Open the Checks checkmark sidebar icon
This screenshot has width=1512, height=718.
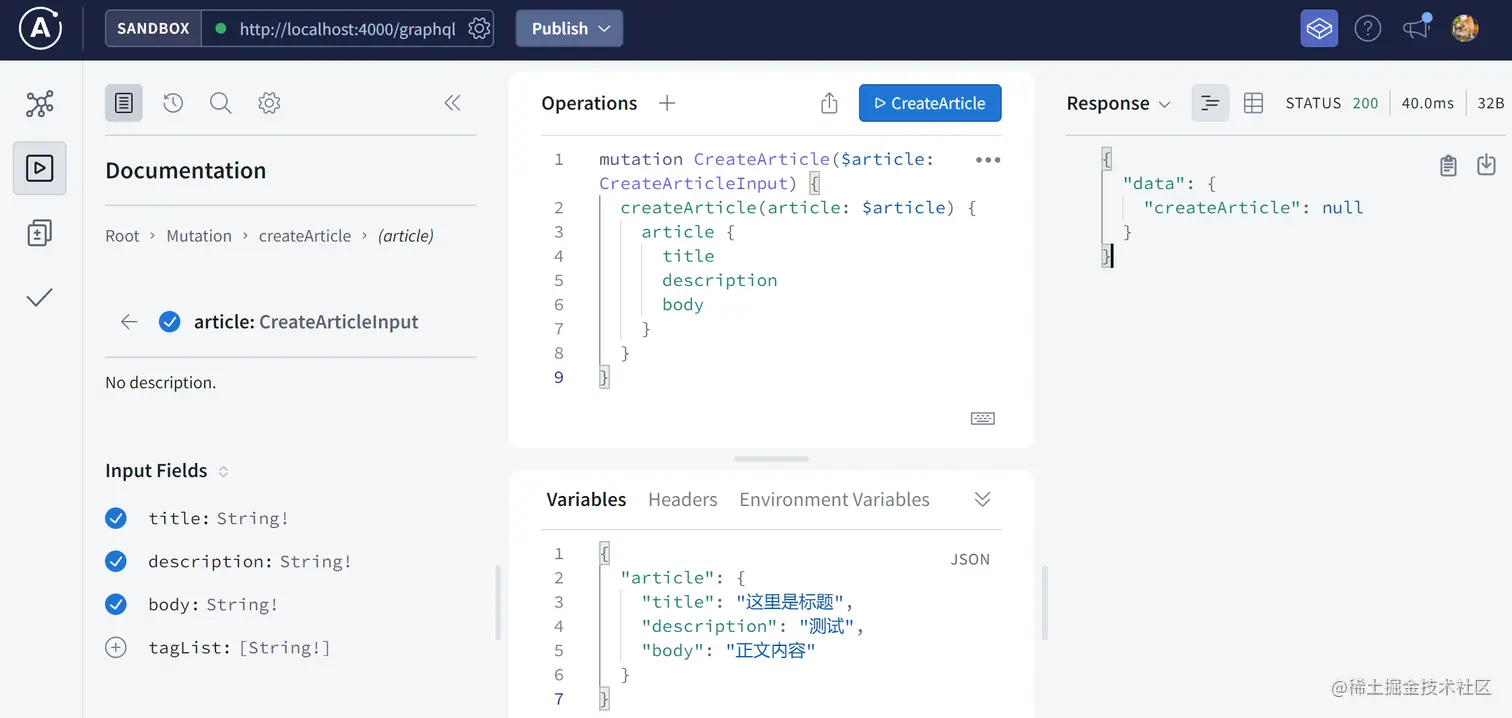tap(40, 297)
